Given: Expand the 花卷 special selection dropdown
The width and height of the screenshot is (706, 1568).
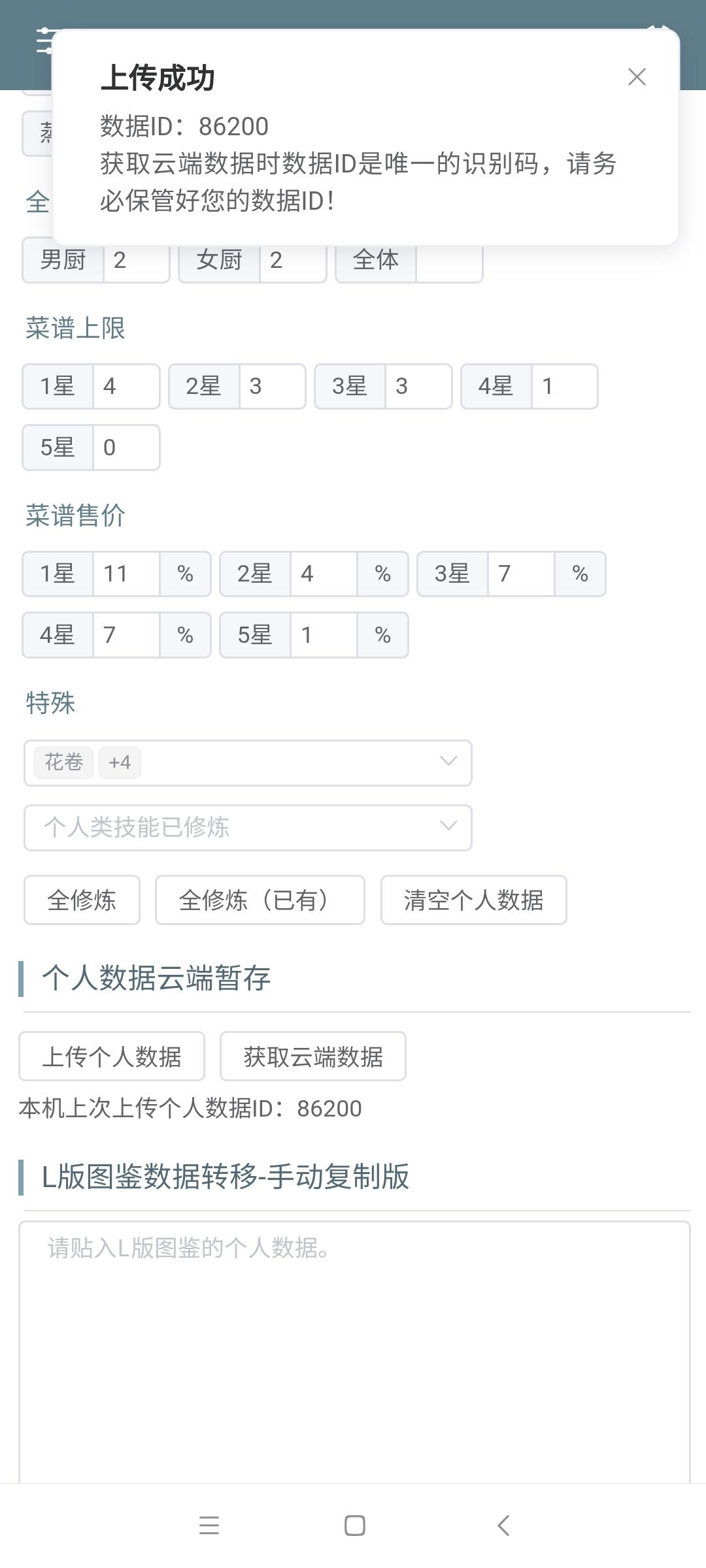Looking at the screenshot, I should (x=448, y=762).
